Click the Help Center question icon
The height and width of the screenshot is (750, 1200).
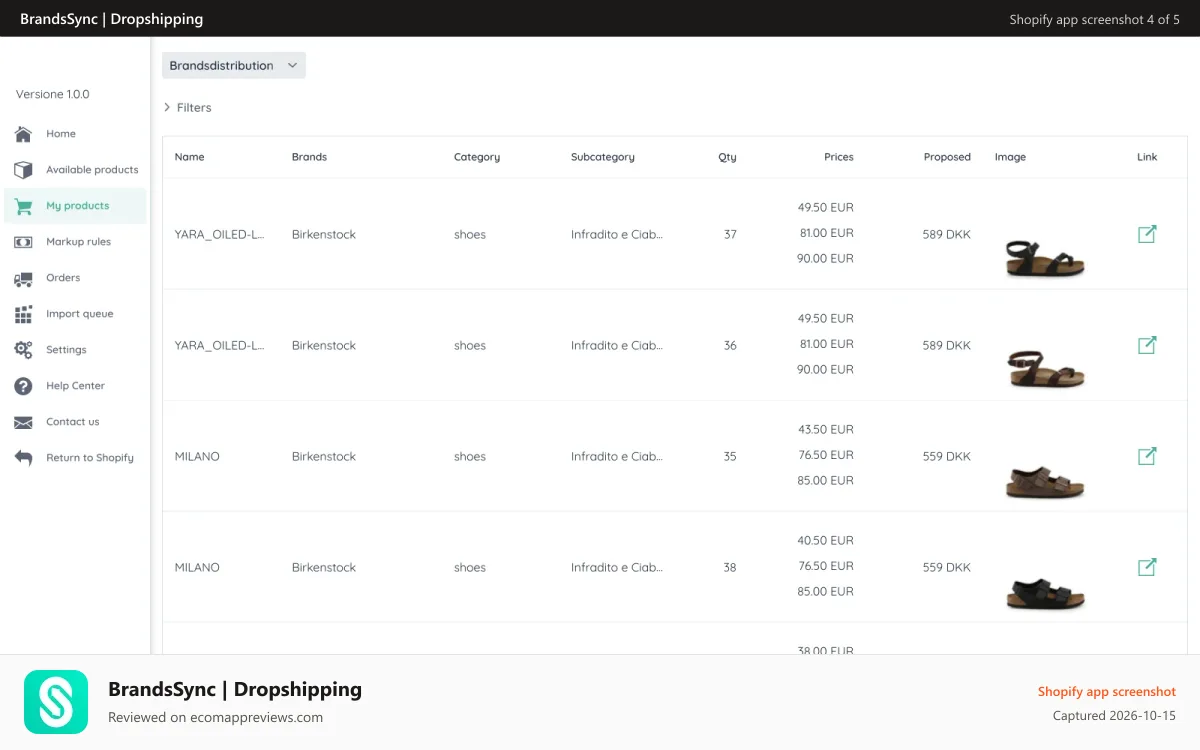point(23,386)
